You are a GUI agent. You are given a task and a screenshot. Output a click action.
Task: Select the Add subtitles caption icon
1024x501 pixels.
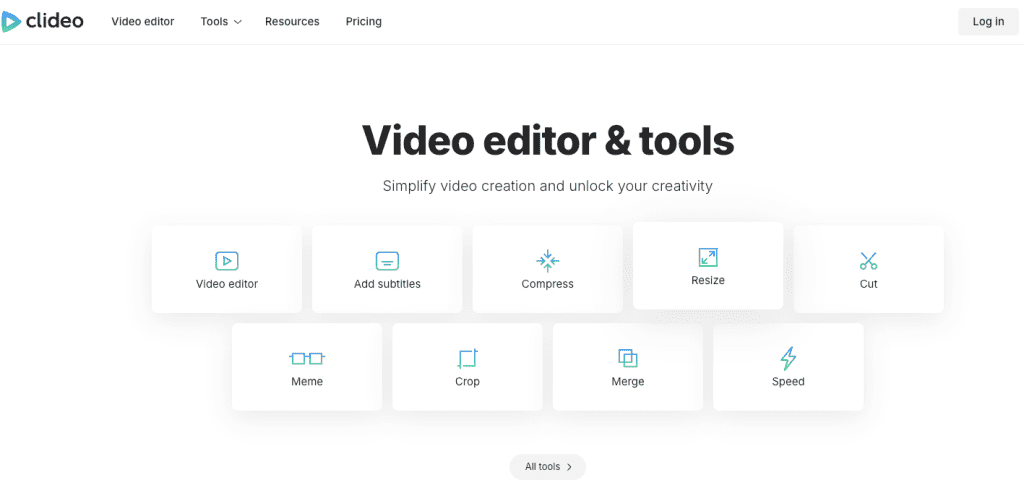(x=387, y=261)
